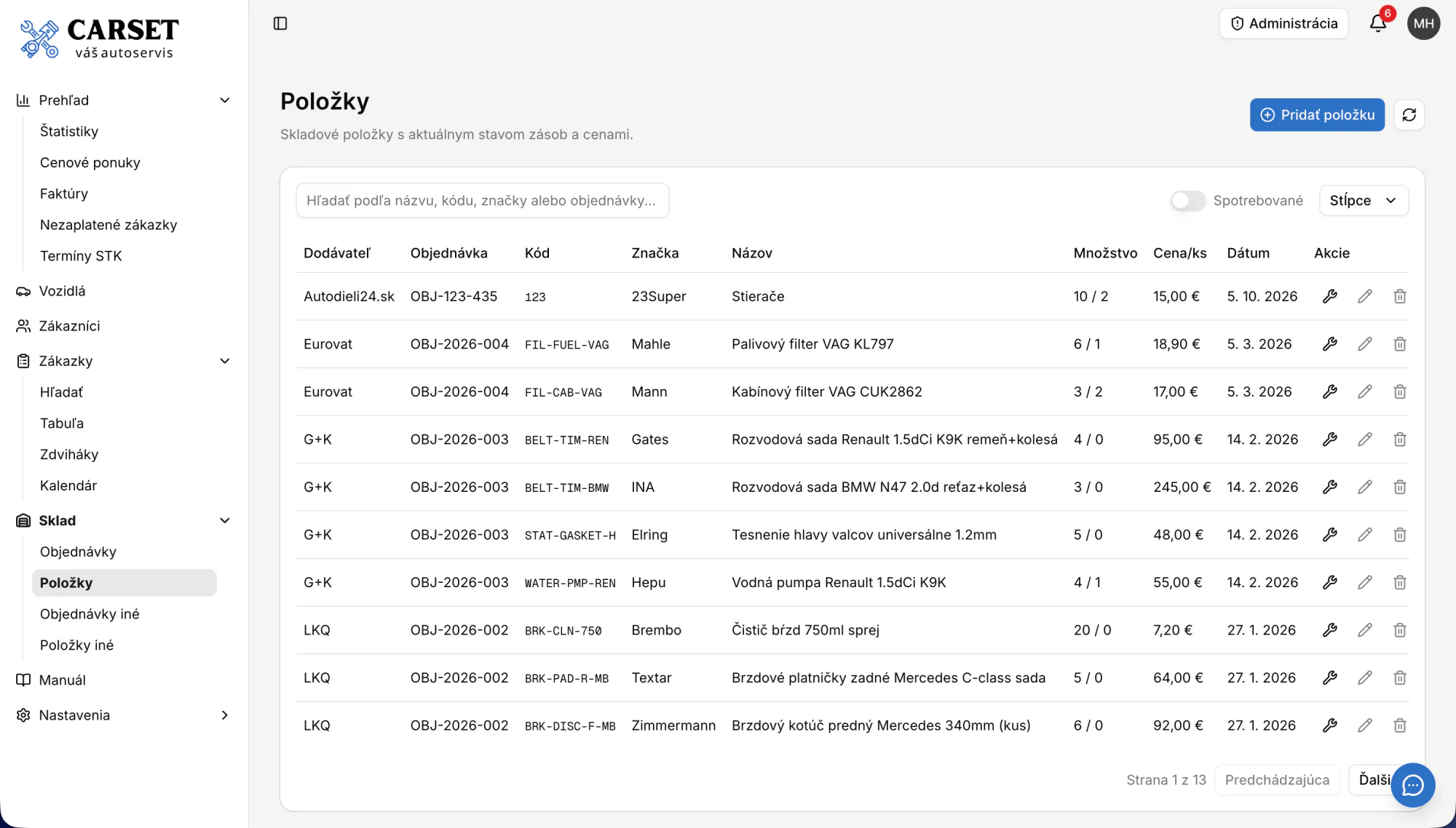
Task: Collapse the Sklad section
Action: point(225,520)
